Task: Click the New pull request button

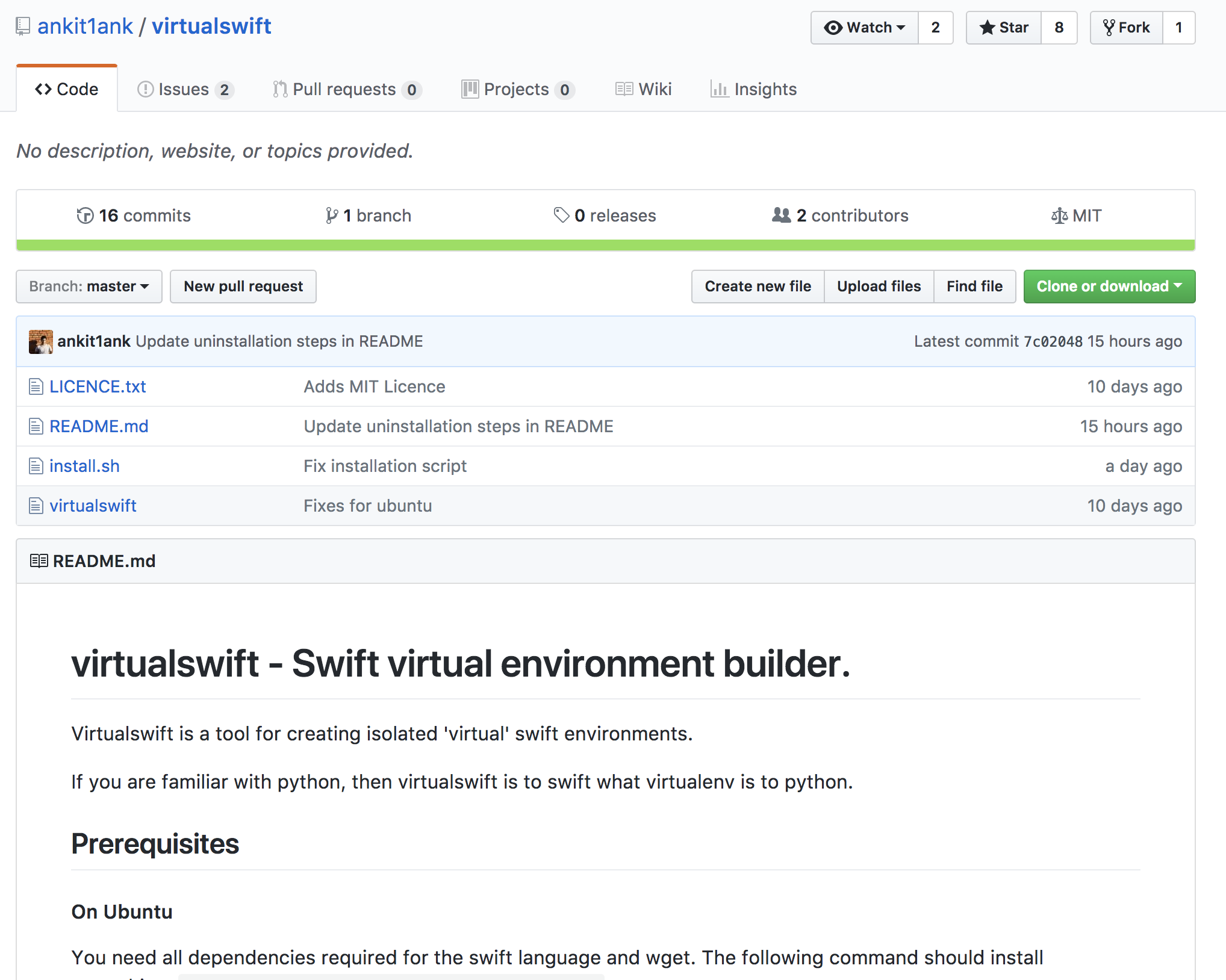Action: tap(243, 287)
